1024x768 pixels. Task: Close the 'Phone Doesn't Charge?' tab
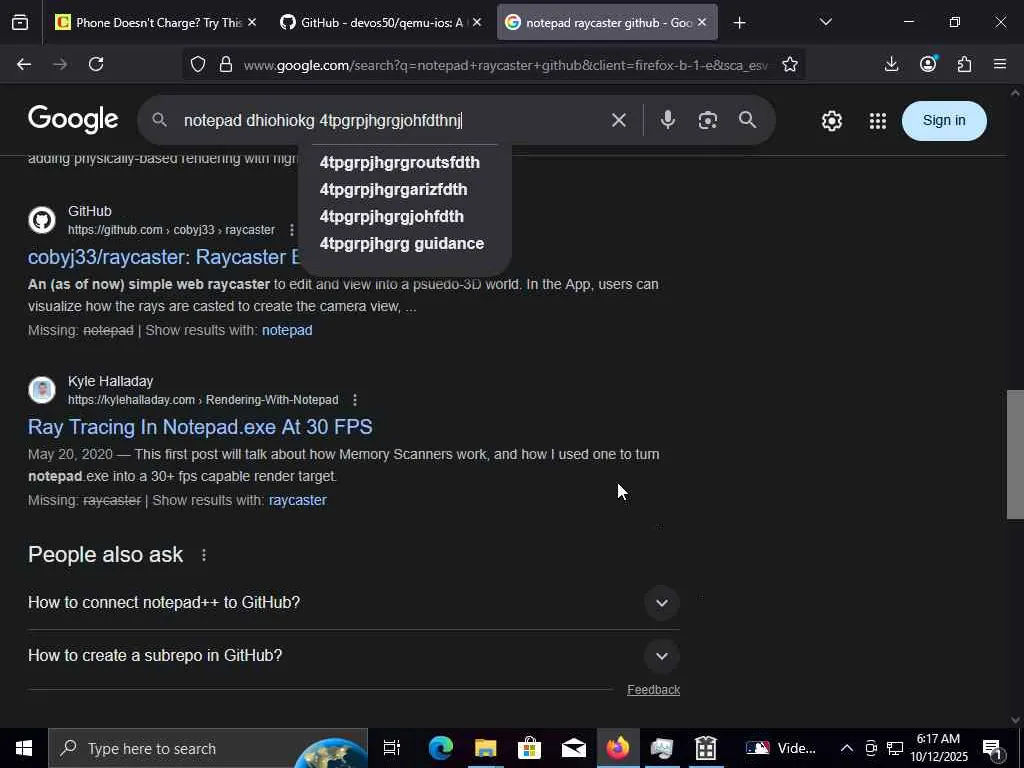[252, 23]
